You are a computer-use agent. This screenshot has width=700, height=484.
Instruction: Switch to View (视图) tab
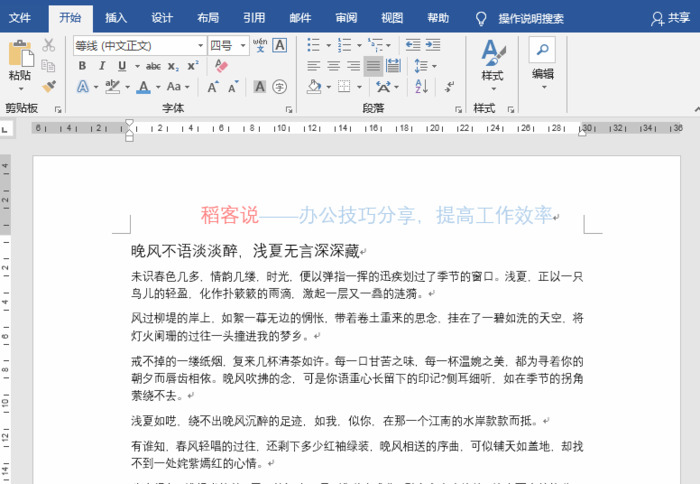pos(392,18)
